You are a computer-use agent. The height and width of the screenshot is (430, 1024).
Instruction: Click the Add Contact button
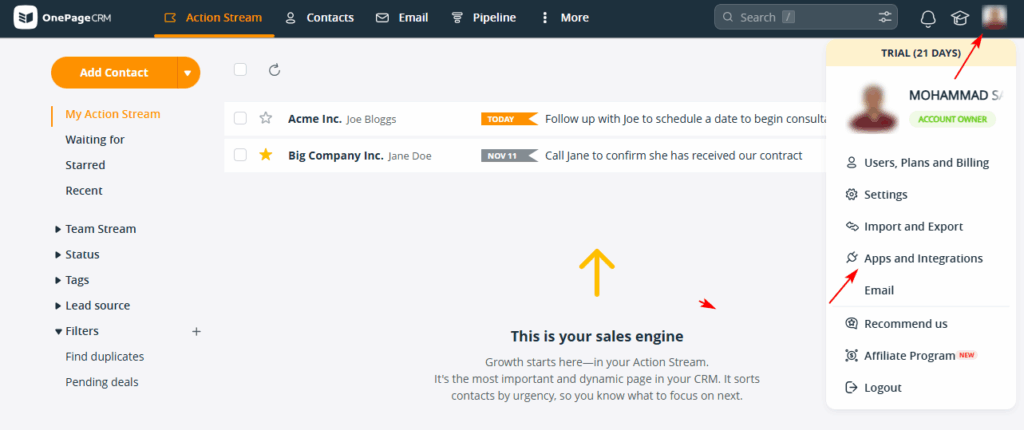click(x=114, y=73)
